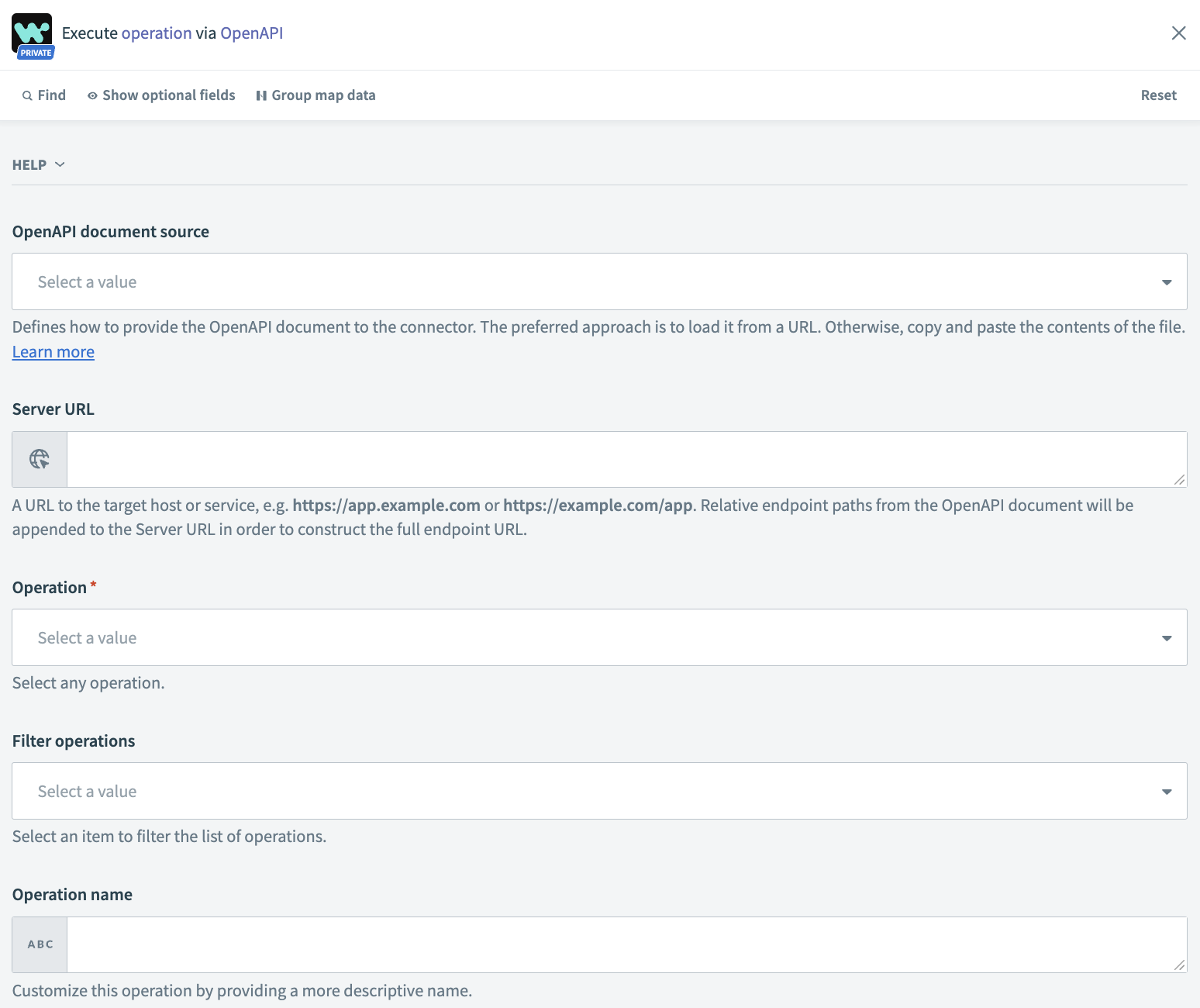Close the Execute operation panel
This screenshot has height=1008, width=1200.
click(1178, 33)
